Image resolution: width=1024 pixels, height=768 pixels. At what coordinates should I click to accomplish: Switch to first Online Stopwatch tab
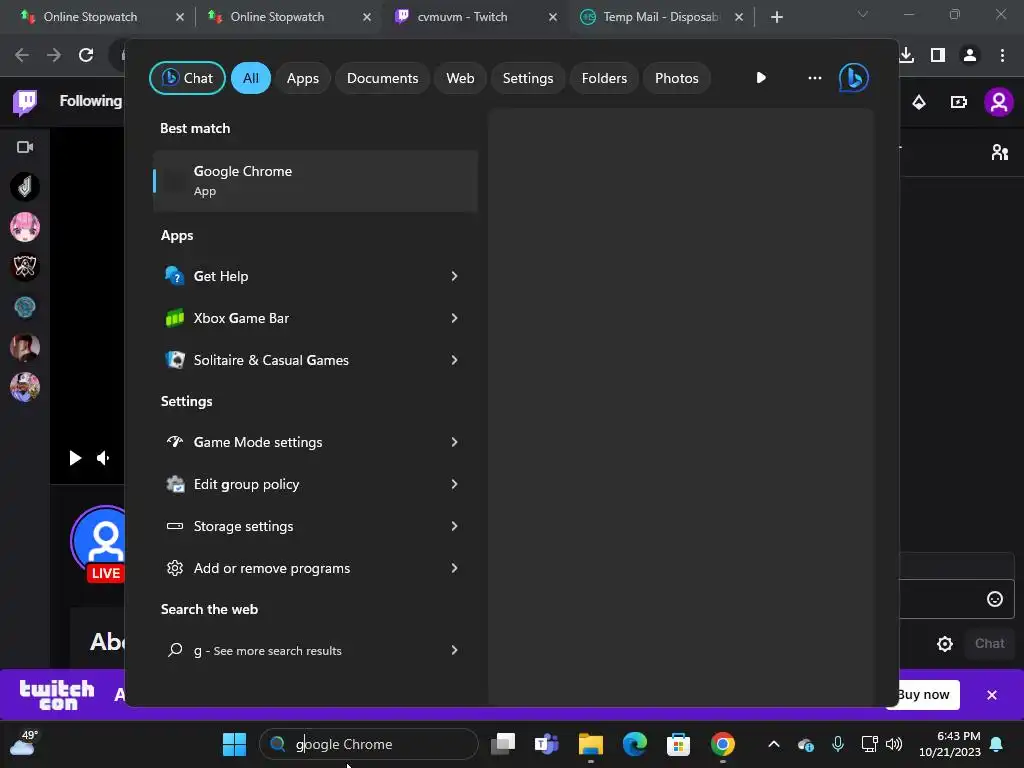(x=90, y=17)
